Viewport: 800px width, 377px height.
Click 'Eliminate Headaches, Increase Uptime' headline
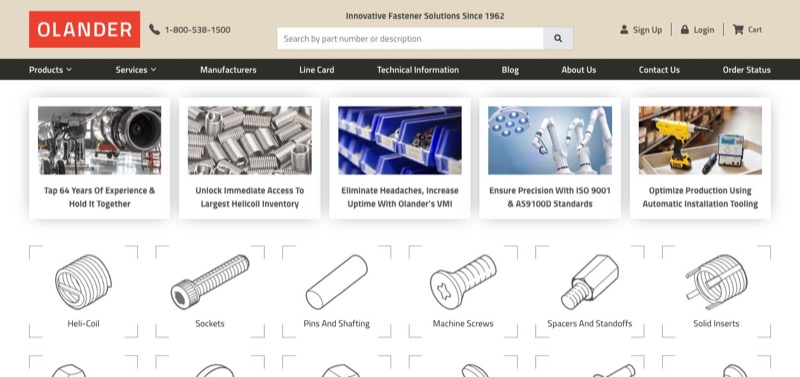point(399,197)
